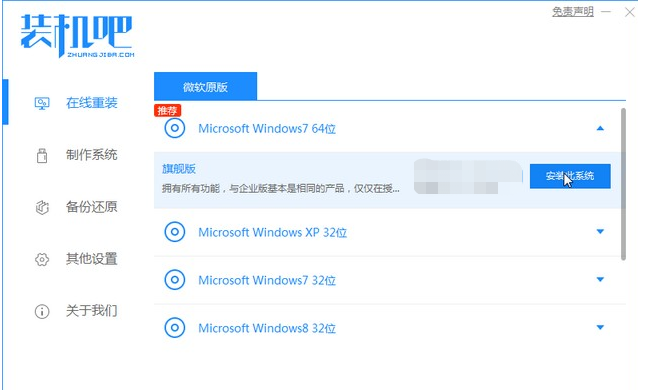Click the disc icon beside Windows7 64位
The image size is (669, 390).
click(175, 128)
